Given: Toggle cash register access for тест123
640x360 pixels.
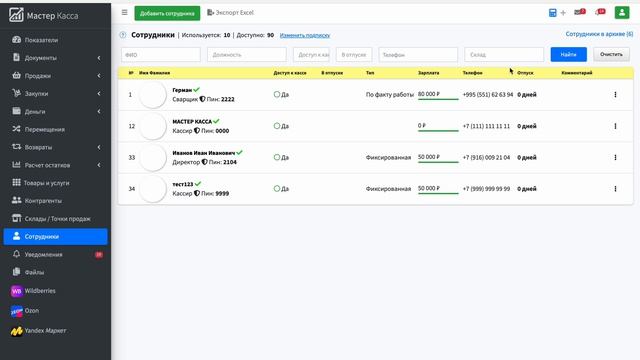Looking at the screenshot, I should [x=277, y=189].
